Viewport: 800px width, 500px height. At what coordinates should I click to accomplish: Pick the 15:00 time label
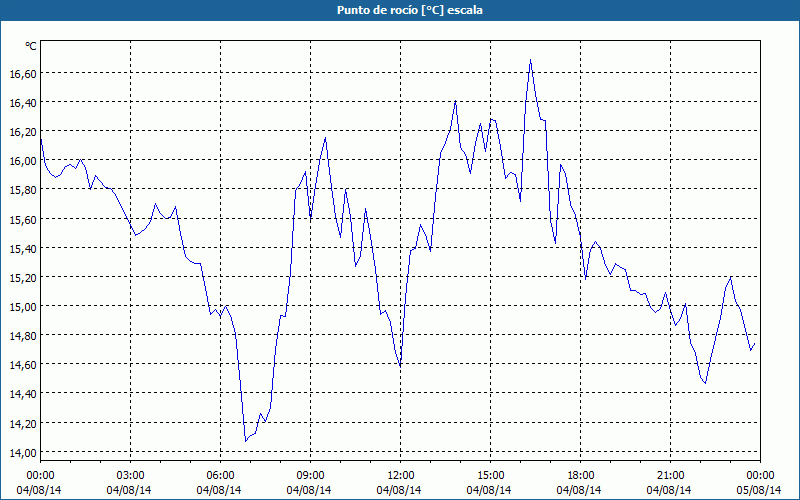(x=490, y=475)
